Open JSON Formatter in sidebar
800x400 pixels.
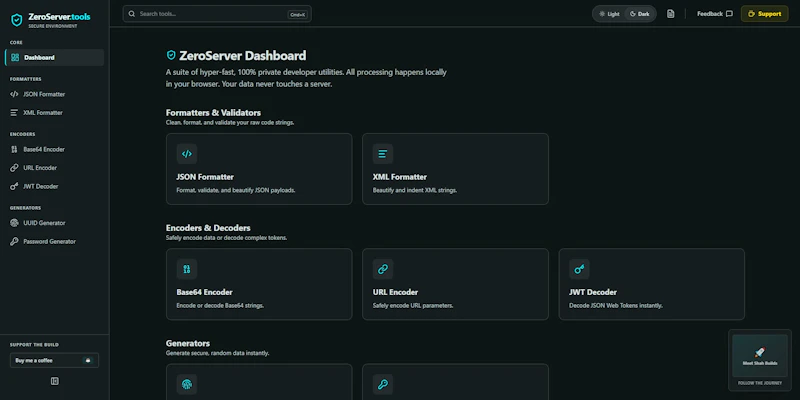point(55,94)
